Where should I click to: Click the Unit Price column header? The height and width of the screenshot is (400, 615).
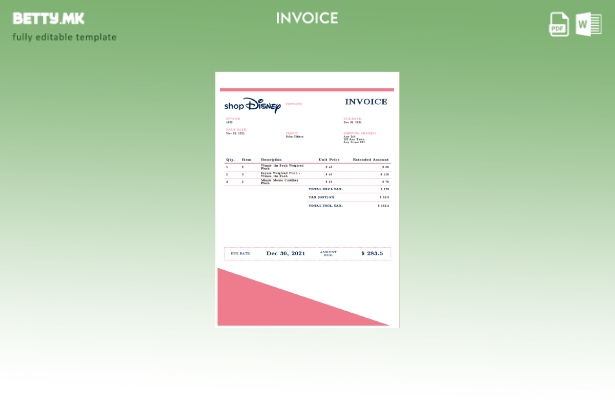329,159
